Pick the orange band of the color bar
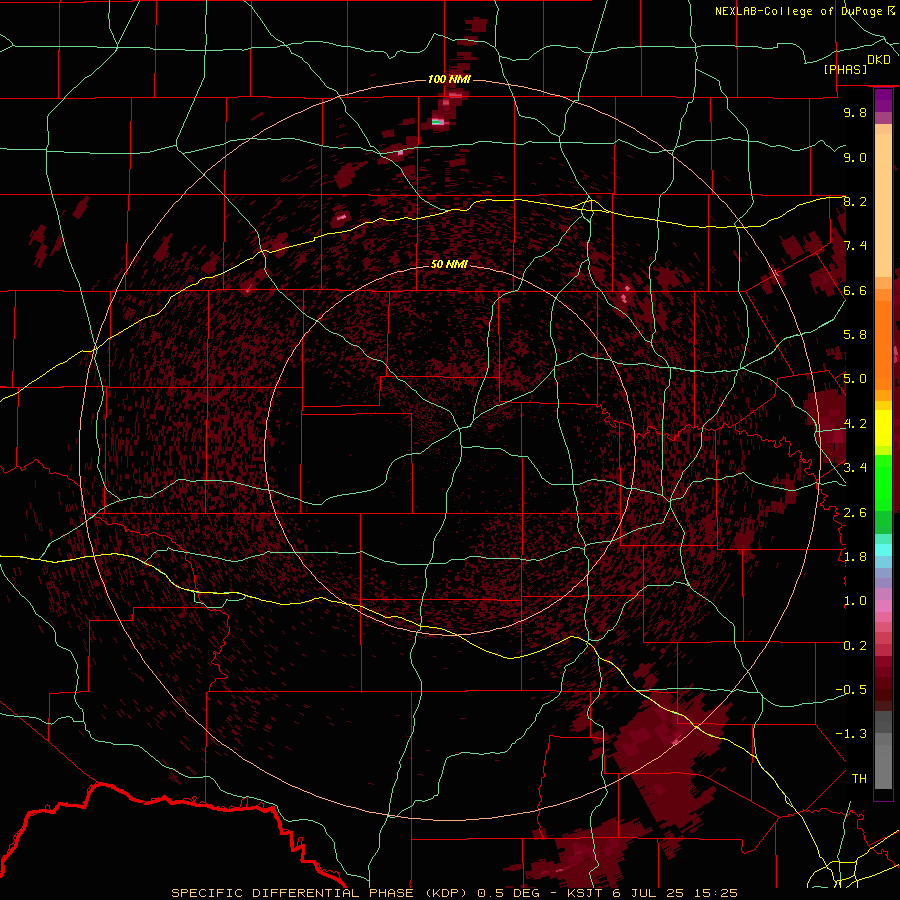900x900 pixels. [883, 344]
